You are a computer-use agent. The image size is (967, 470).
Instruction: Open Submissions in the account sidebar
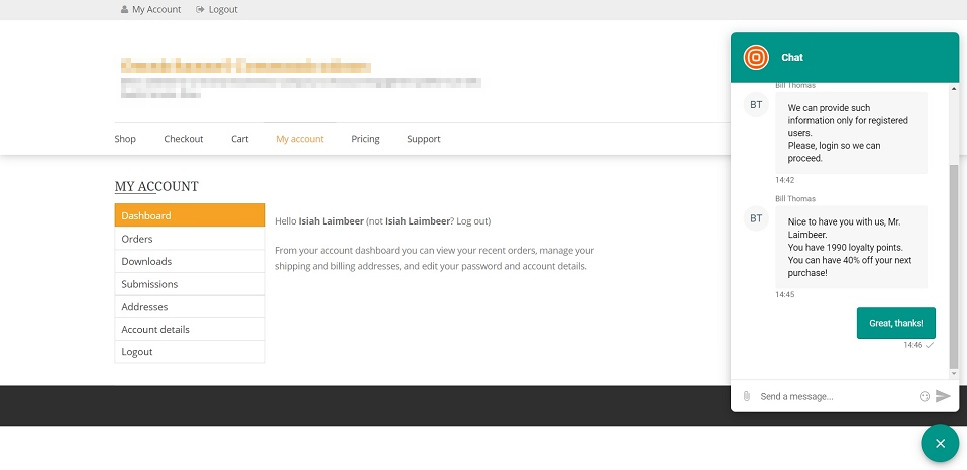[x=190, y=284]
